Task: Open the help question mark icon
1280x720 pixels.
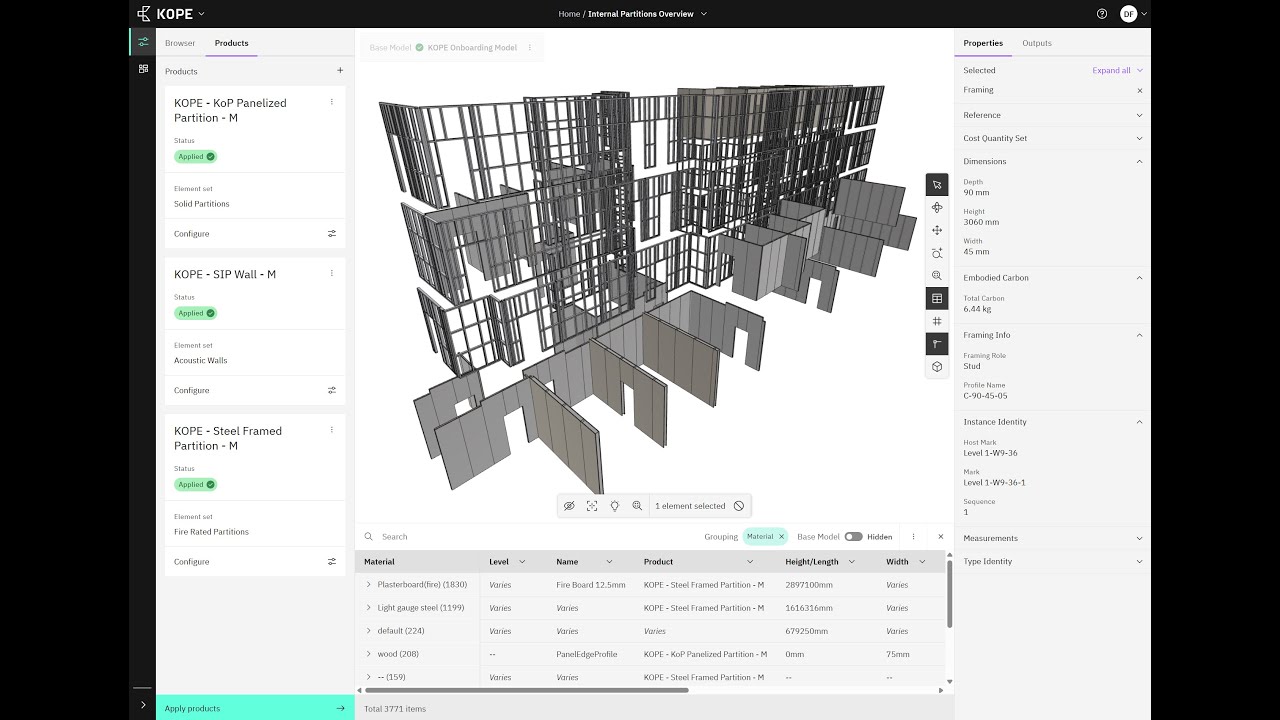Action: point(1102,14)
